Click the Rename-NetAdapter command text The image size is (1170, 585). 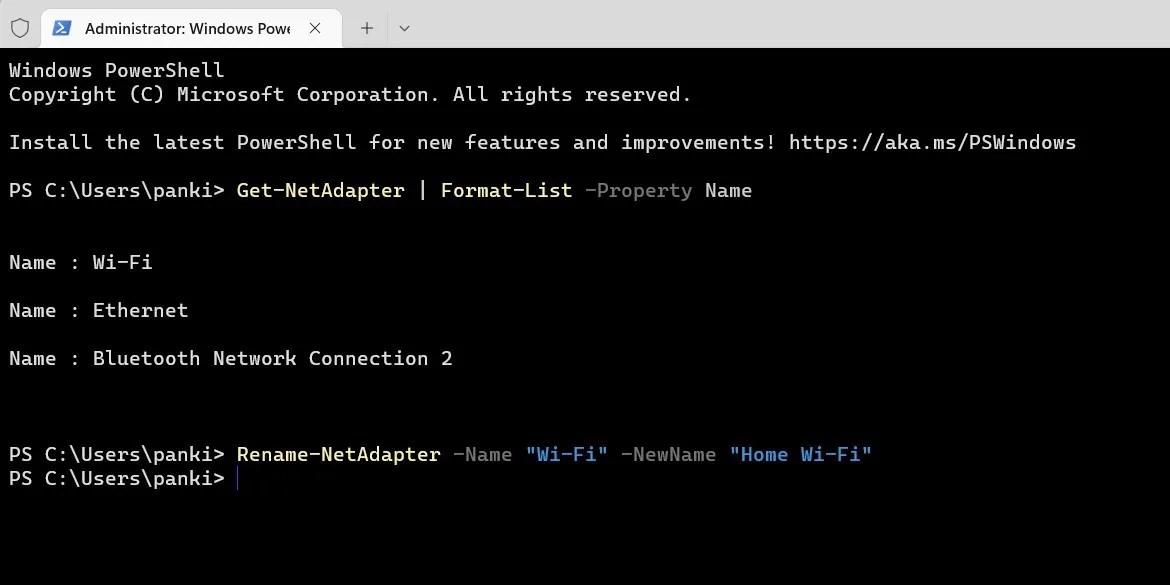[x=338, y=454]
